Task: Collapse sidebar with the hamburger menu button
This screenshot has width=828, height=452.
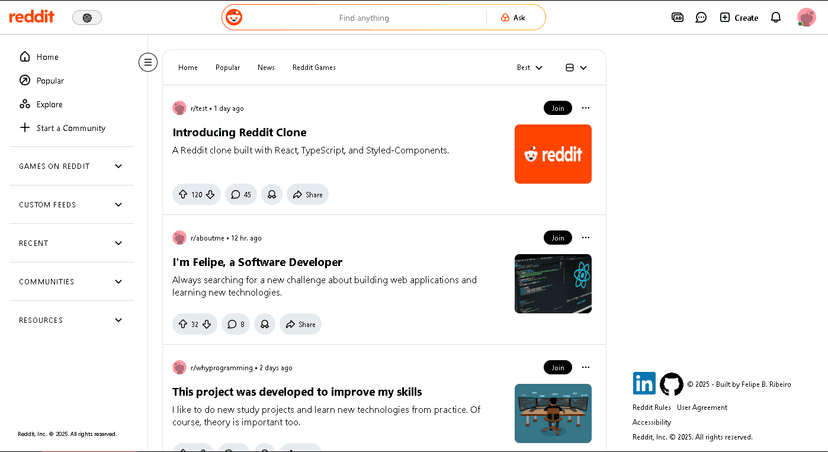Action: point(148,62)
